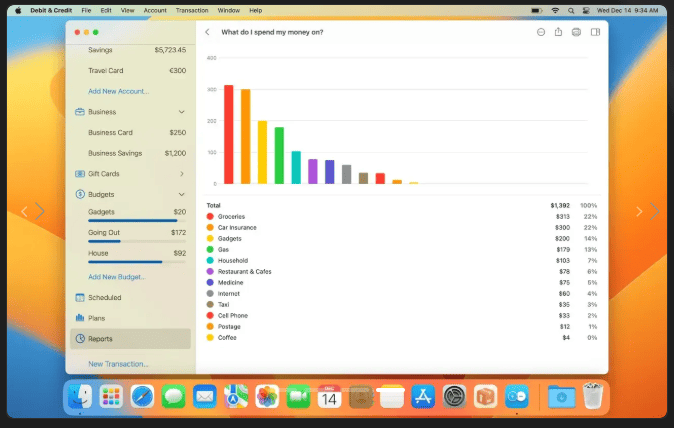Open the Apple menu

[18, 10]
